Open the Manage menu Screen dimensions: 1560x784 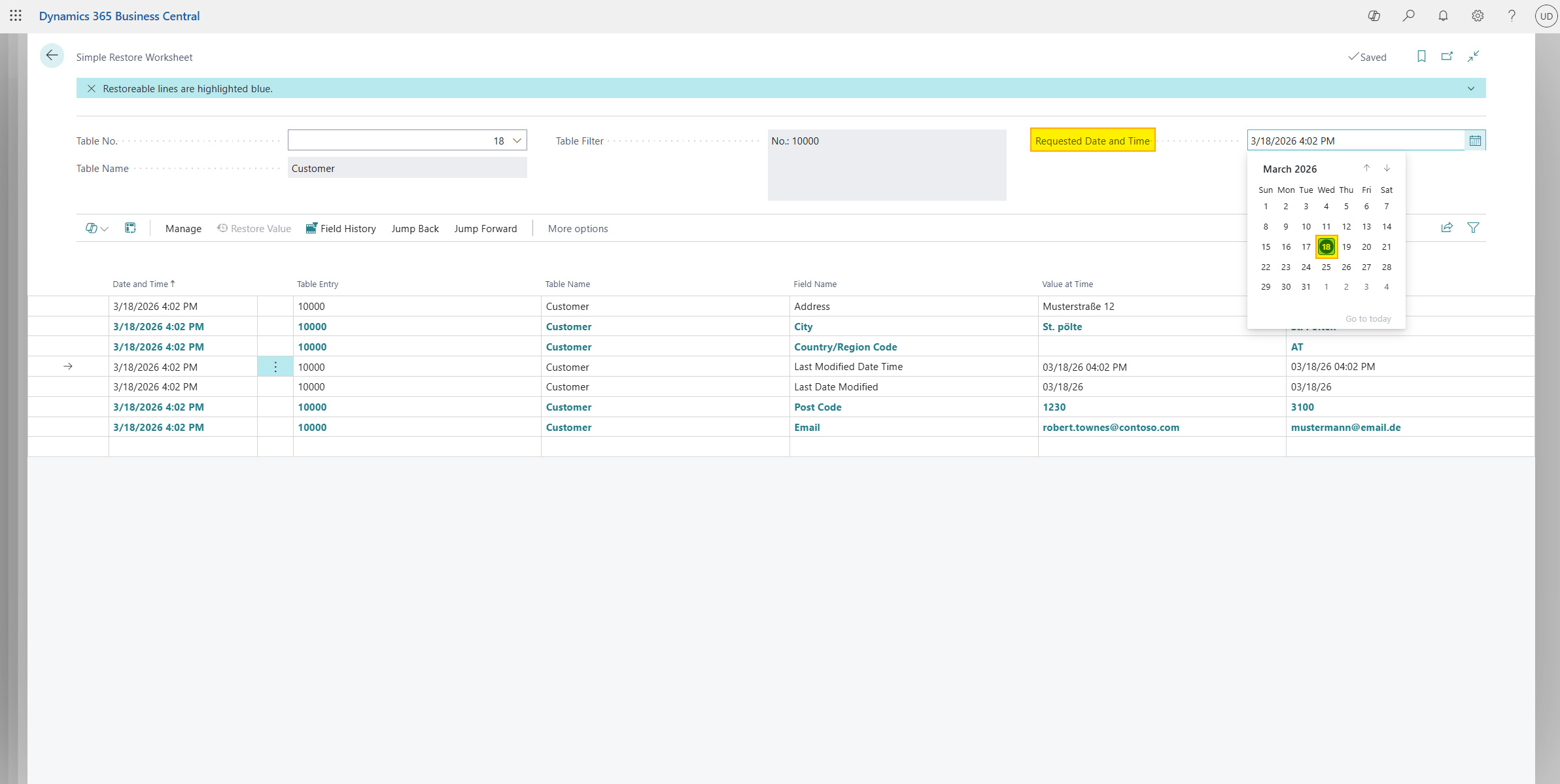pos(183,228)
